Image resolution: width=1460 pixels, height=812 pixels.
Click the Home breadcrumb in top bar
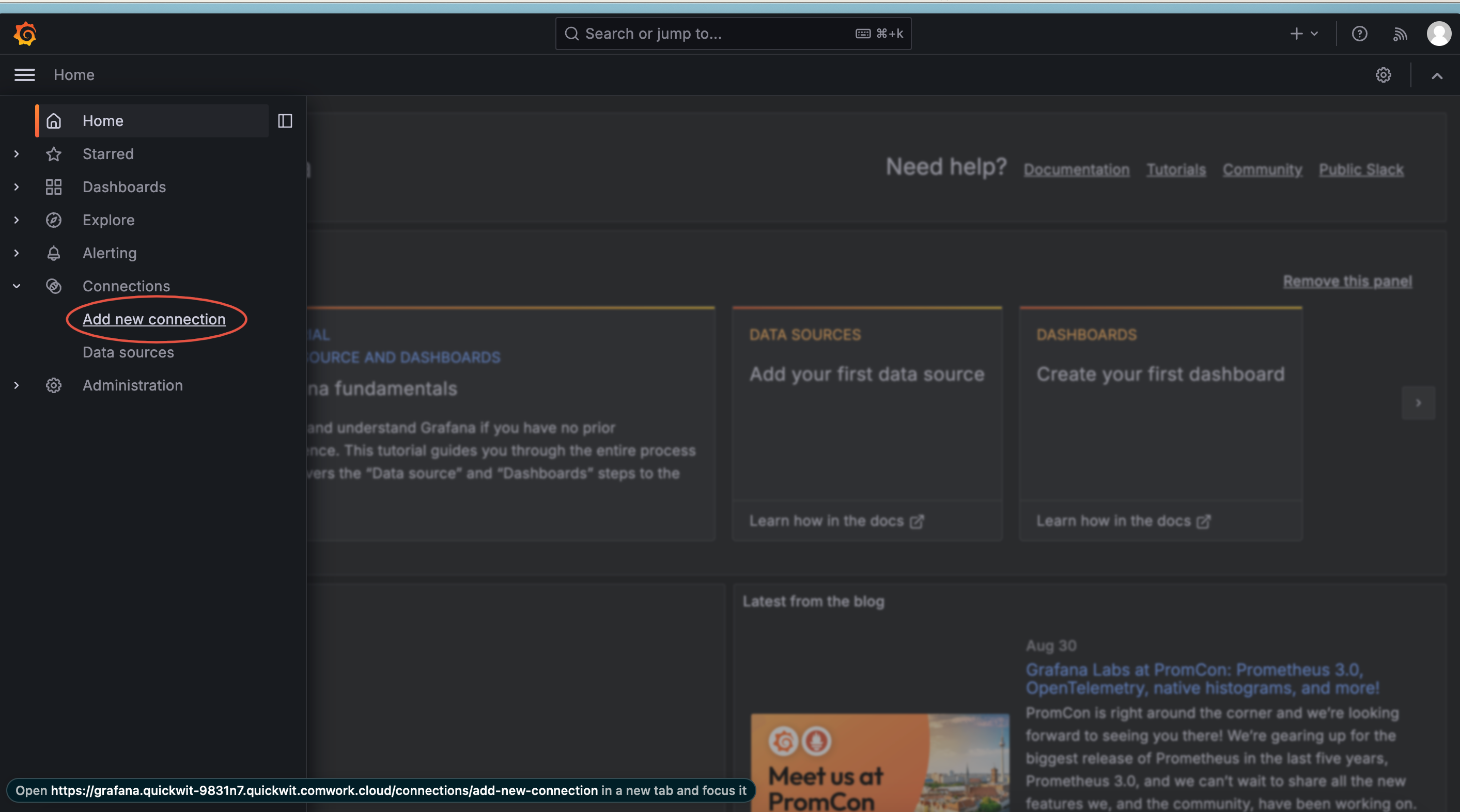[74, 75]
